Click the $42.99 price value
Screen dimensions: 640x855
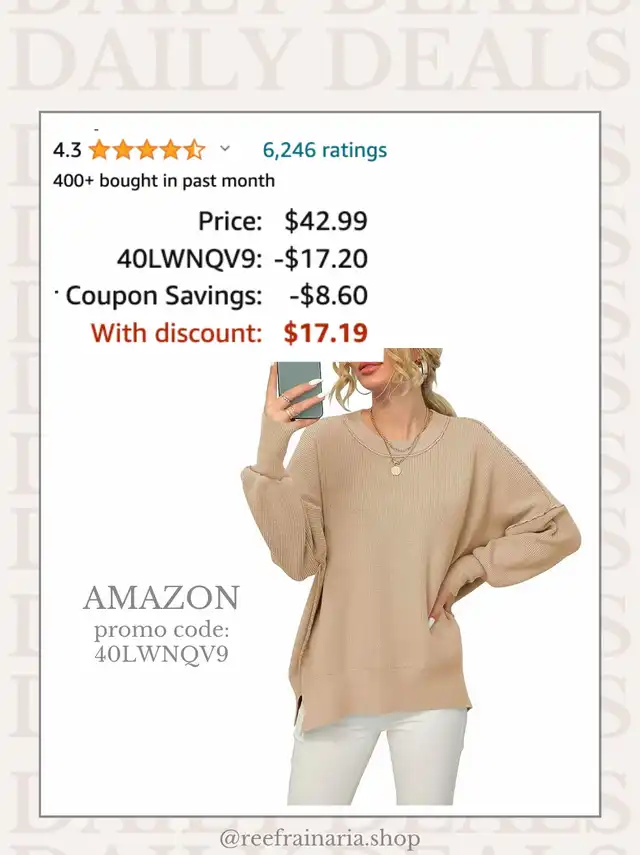326,221
